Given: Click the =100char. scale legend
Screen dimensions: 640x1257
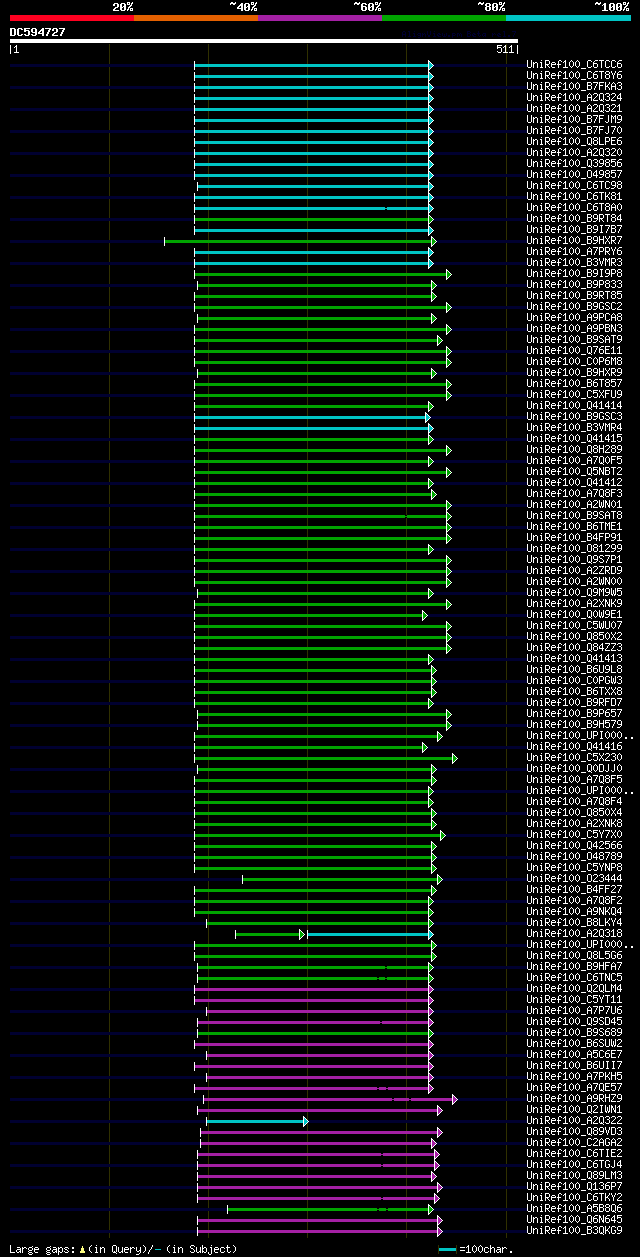Looking at the screenshot, I should pos(476,1249).
